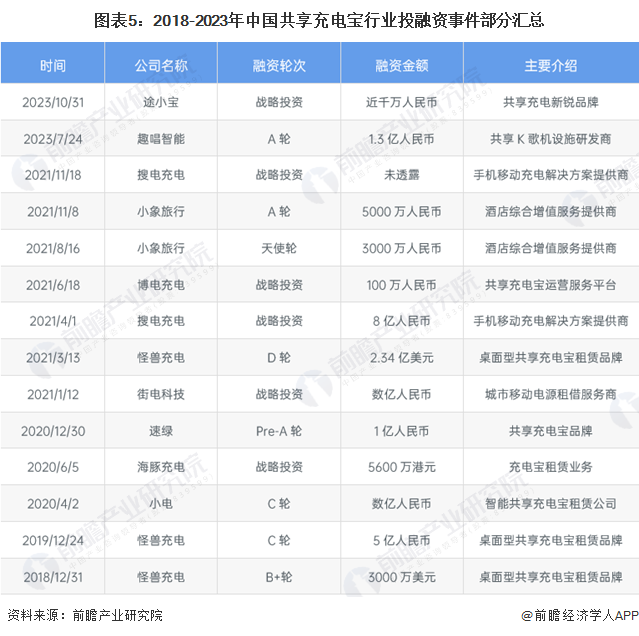639x636 pixels.
Task: Select the description '共享 K 歌机设施研发商'
Action: [x=551, y=139]
